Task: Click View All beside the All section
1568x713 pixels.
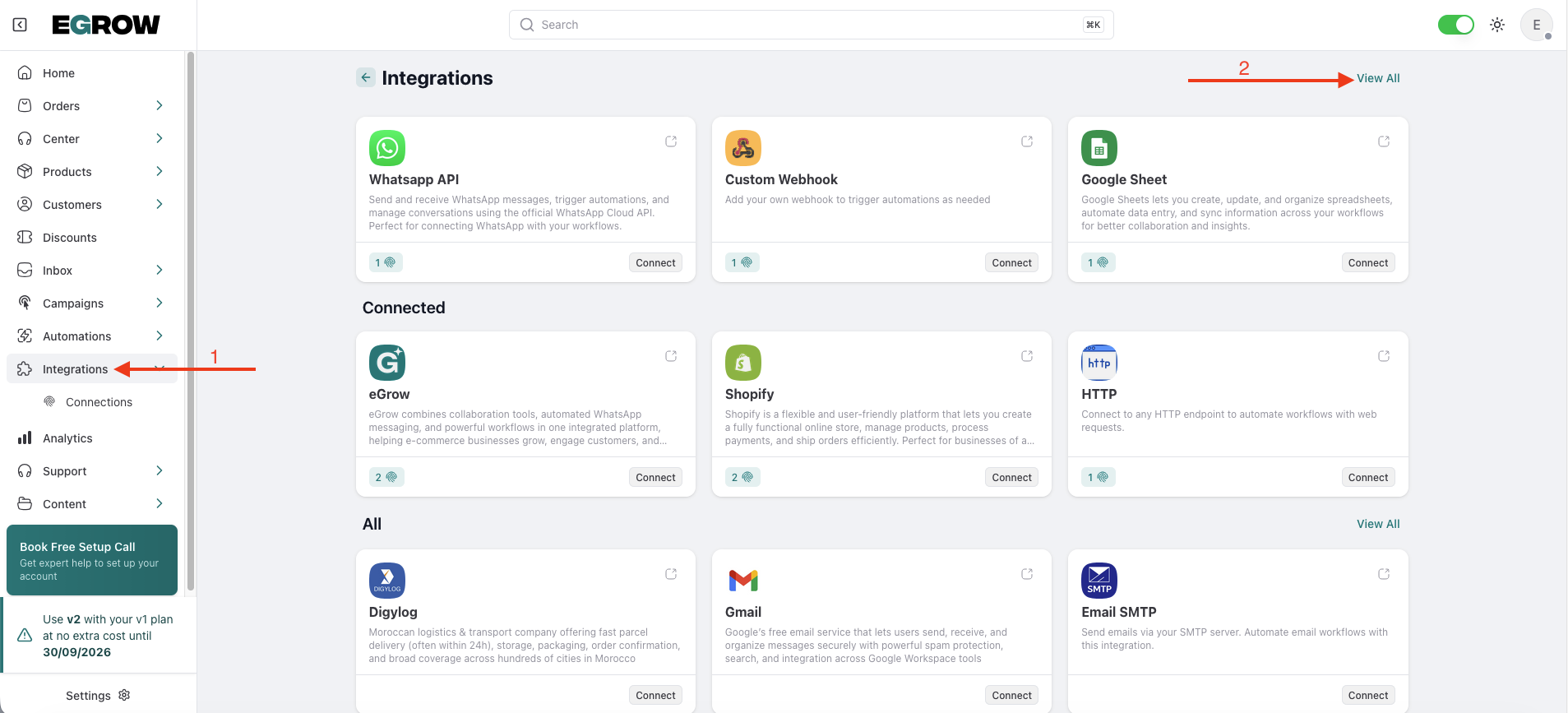Action: [1378, 524]
